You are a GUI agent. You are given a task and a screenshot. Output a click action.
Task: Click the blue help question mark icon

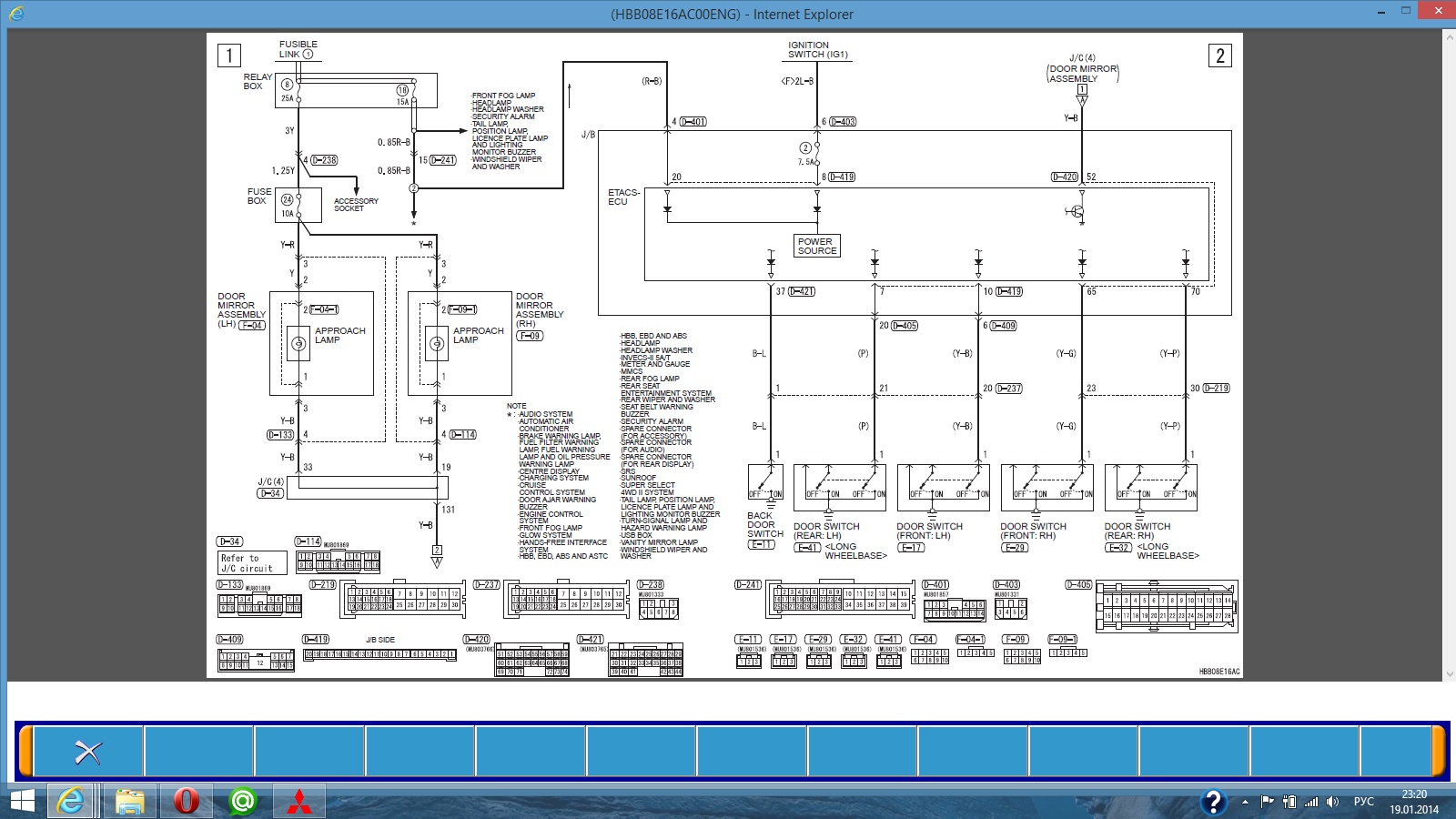pyautogui.click(x=1213, y=802)
